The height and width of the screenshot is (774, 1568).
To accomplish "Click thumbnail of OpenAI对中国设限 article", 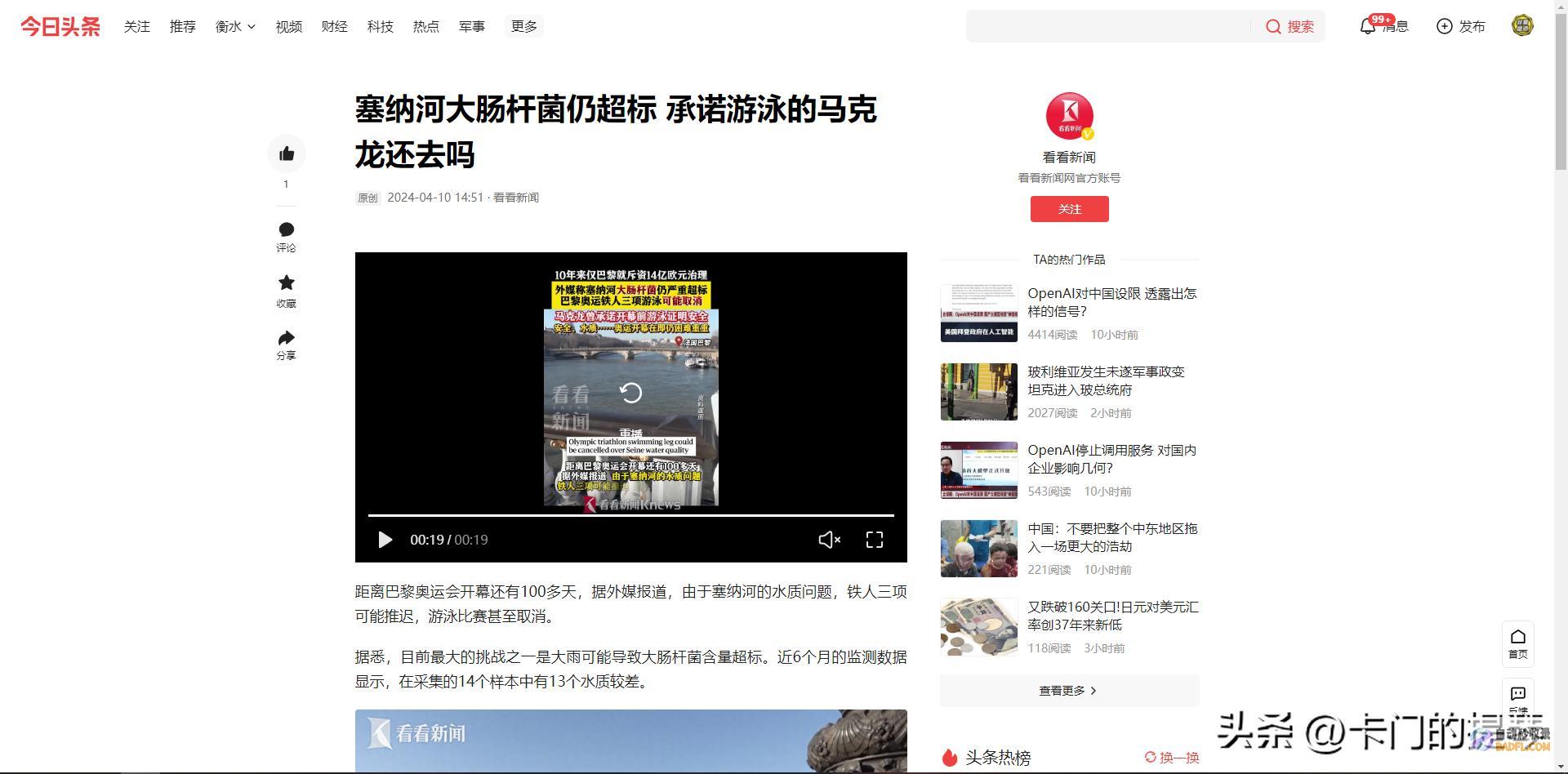I will 979,314.
